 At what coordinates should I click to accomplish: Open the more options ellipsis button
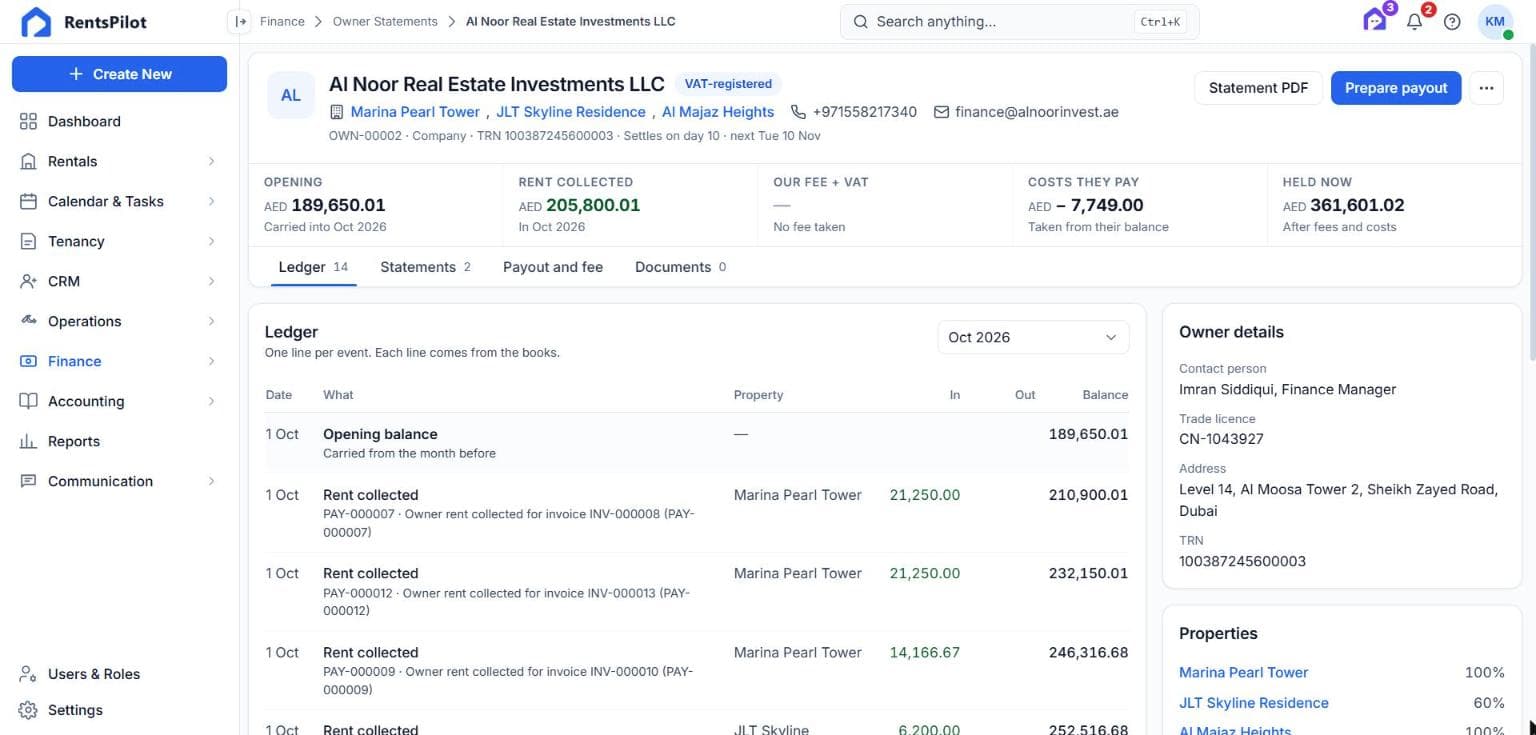[x=1486, y=88]
